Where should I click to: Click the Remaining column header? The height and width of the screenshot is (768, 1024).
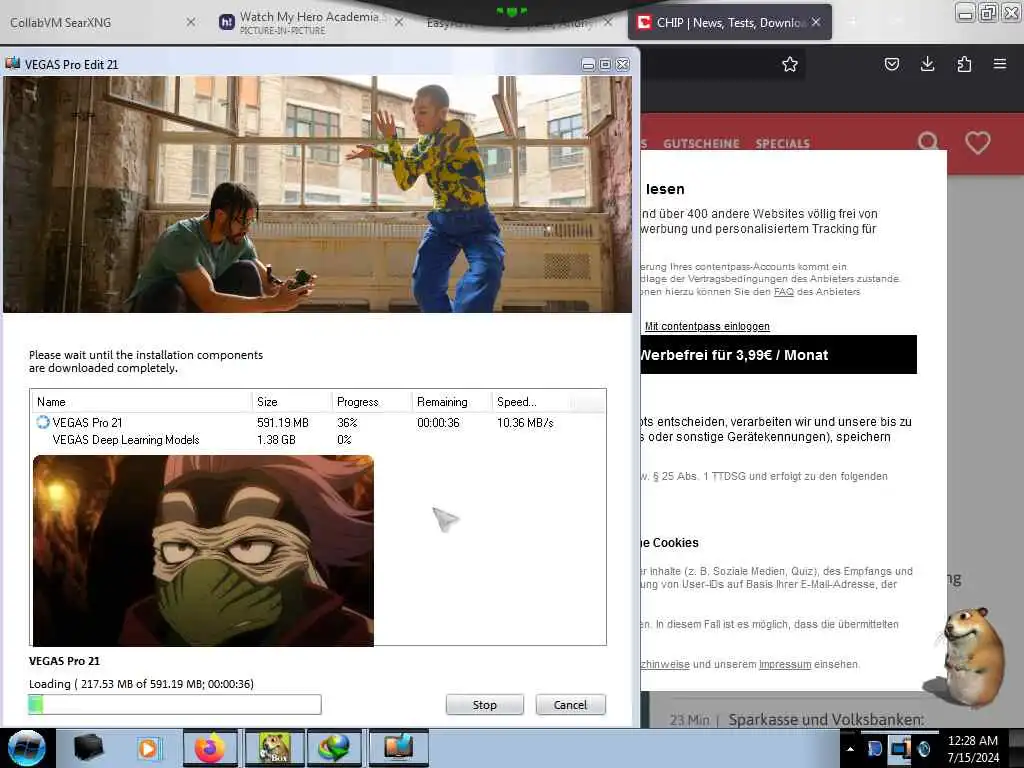(x=451, y=402)
